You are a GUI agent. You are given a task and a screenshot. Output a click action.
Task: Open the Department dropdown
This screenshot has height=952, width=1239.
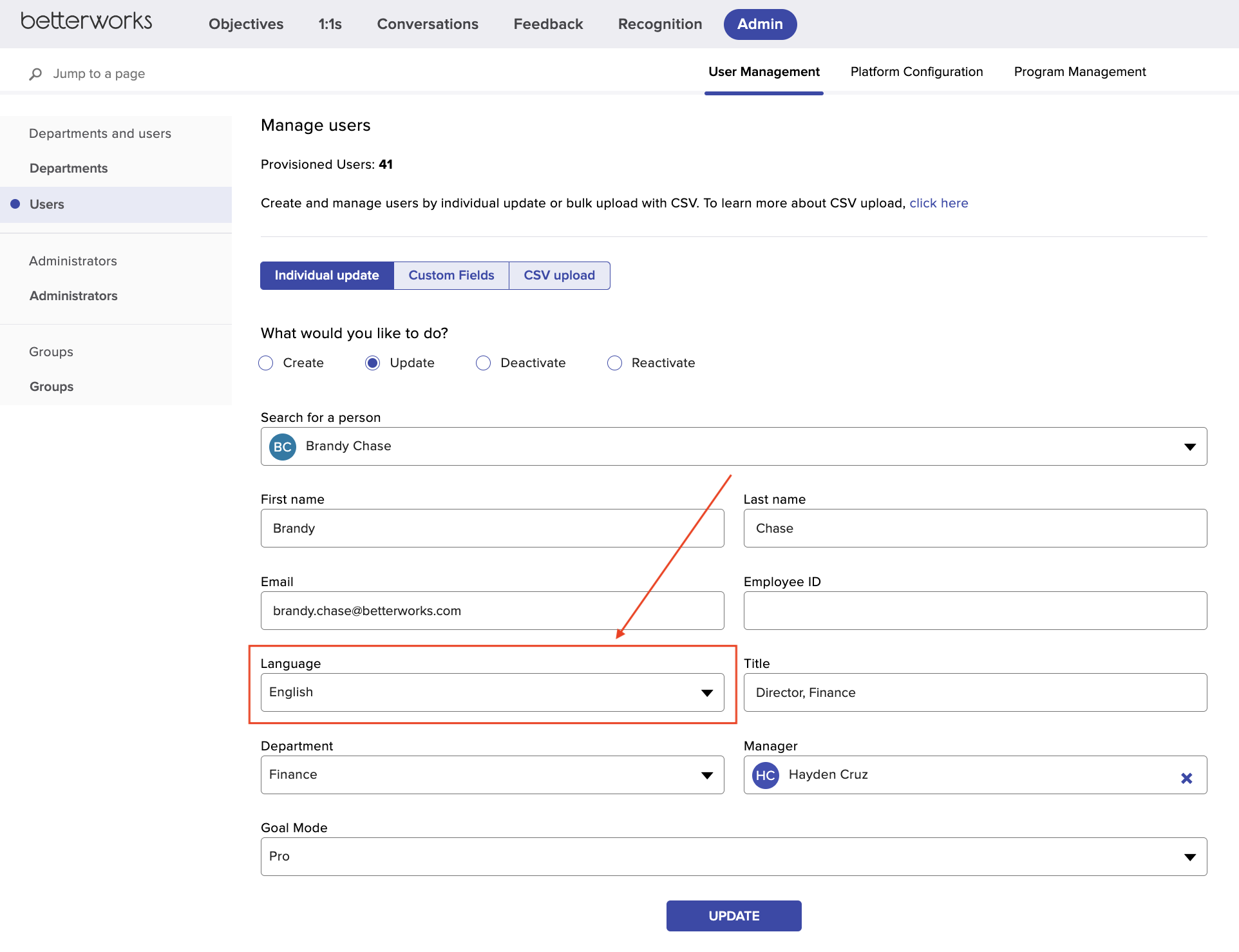point(707,775)
